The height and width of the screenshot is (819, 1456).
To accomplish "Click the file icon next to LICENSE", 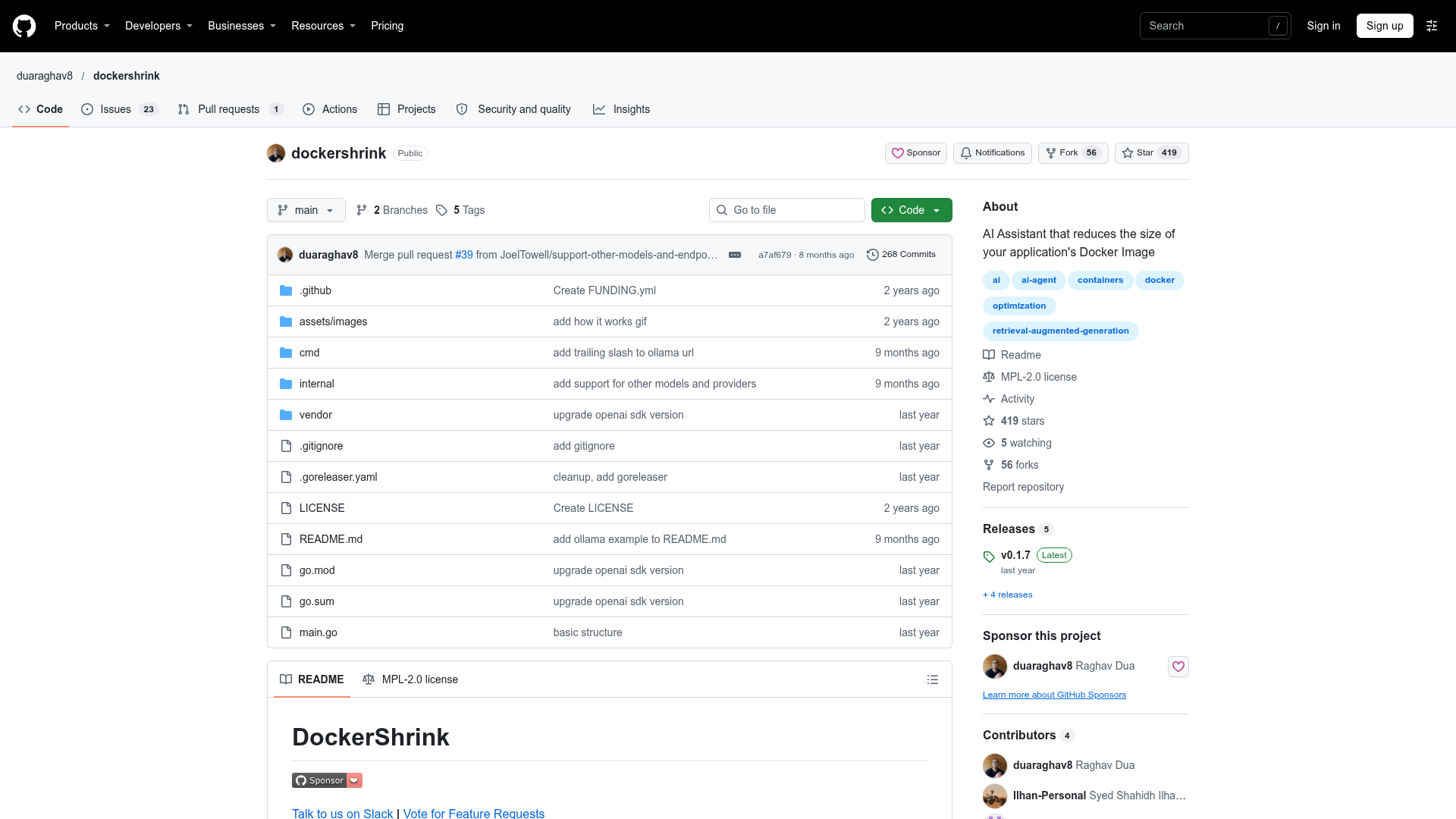I will tap(286, 508).
